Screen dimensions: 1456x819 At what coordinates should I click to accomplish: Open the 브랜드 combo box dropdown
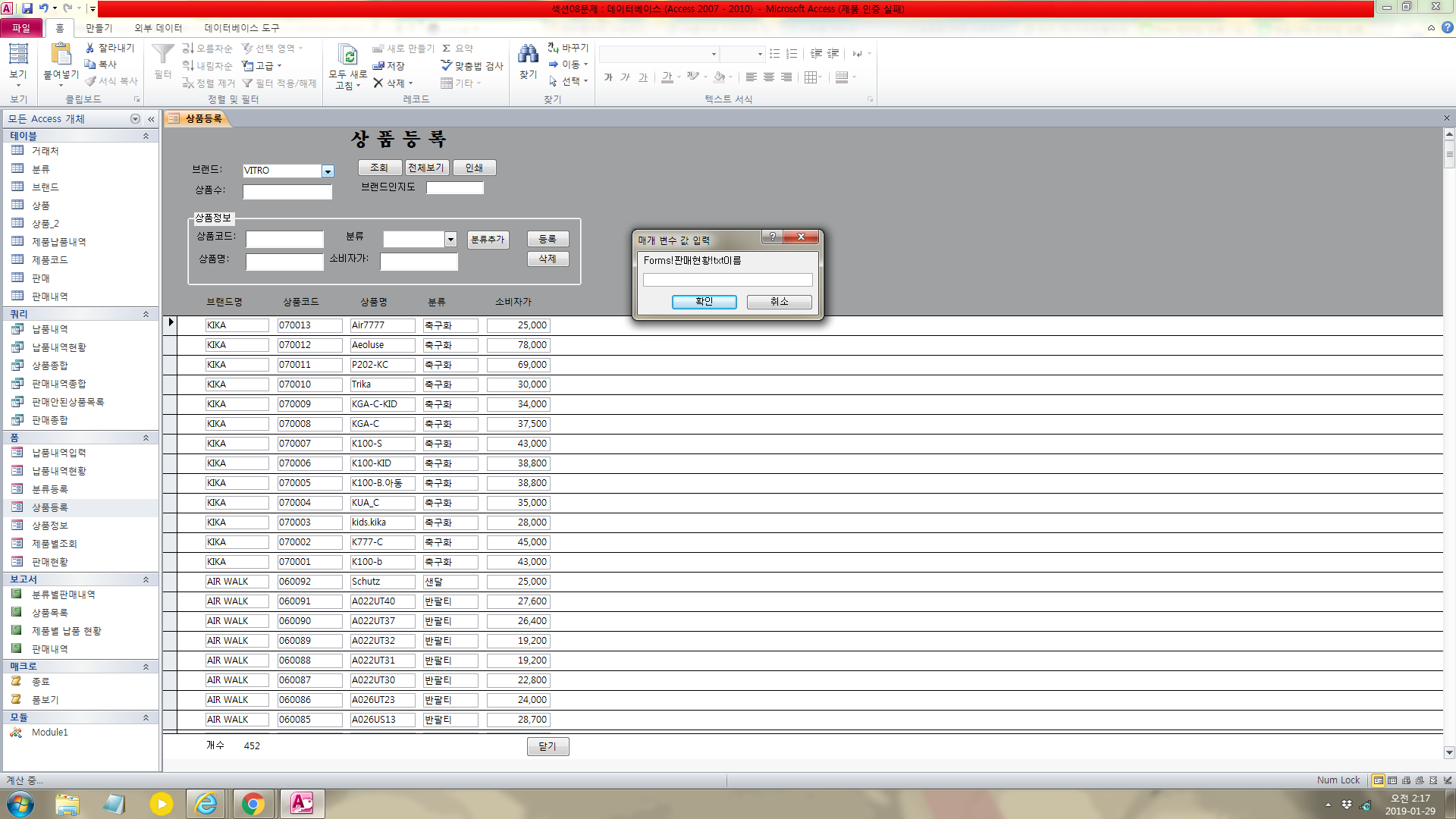[x=328, y=171]
